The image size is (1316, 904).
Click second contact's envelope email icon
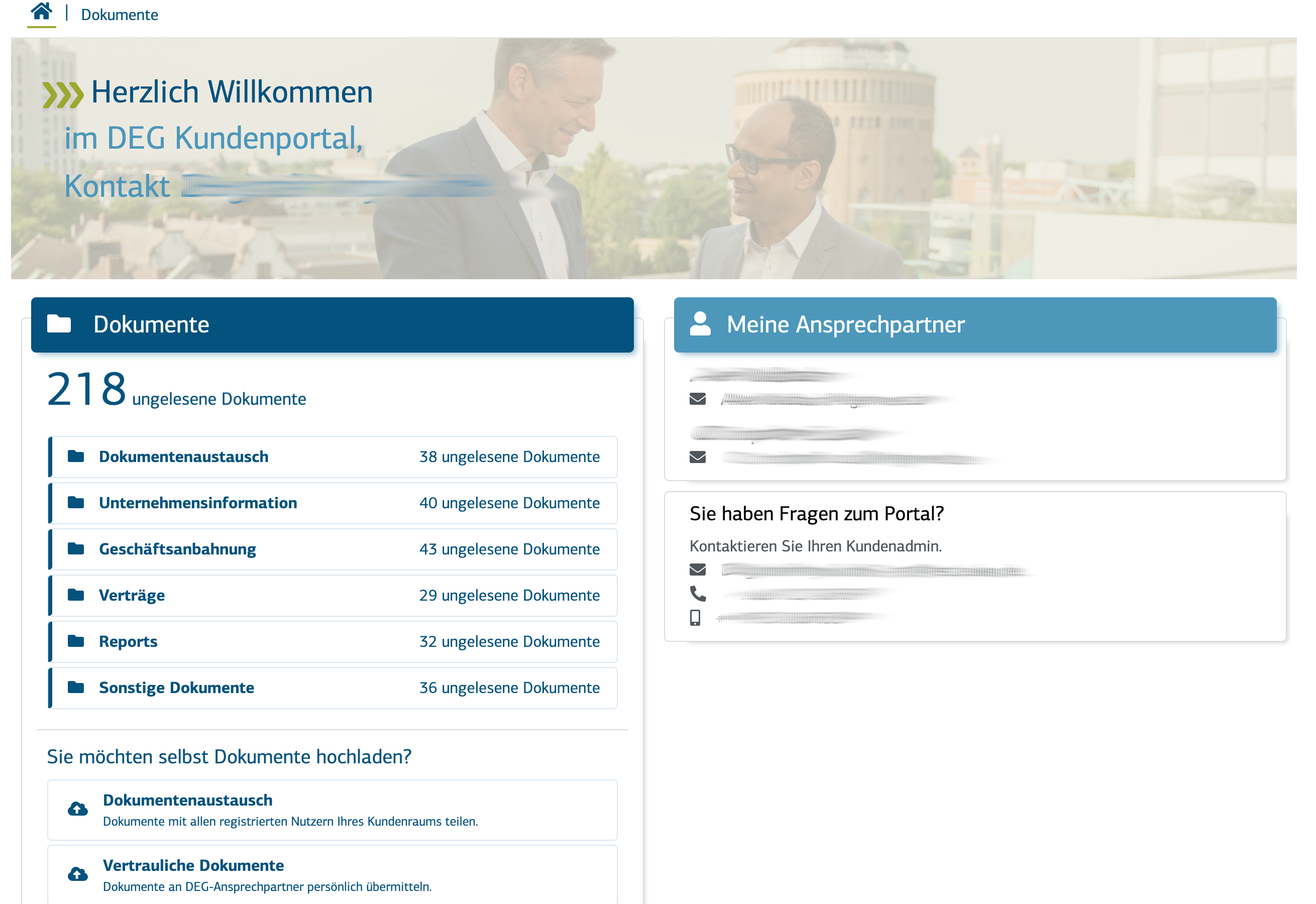[x=698, y=458]
